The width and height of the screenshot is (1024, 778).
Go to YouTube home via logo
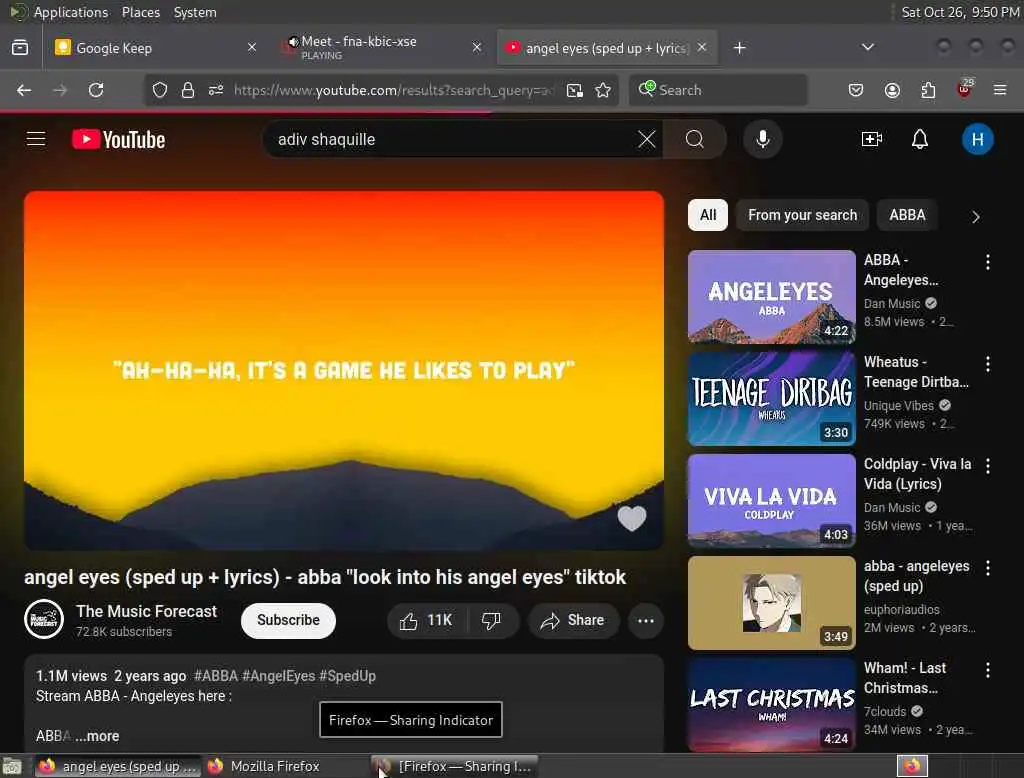118,139
